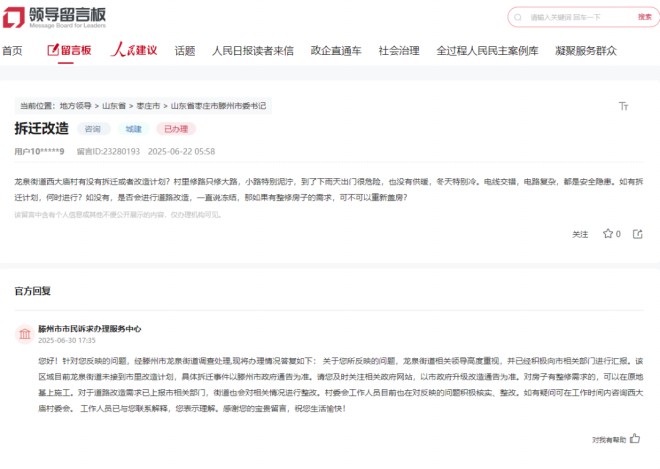Click the 领导留言板 logo
Screen dimensions: 660x469
click(54, 17)
